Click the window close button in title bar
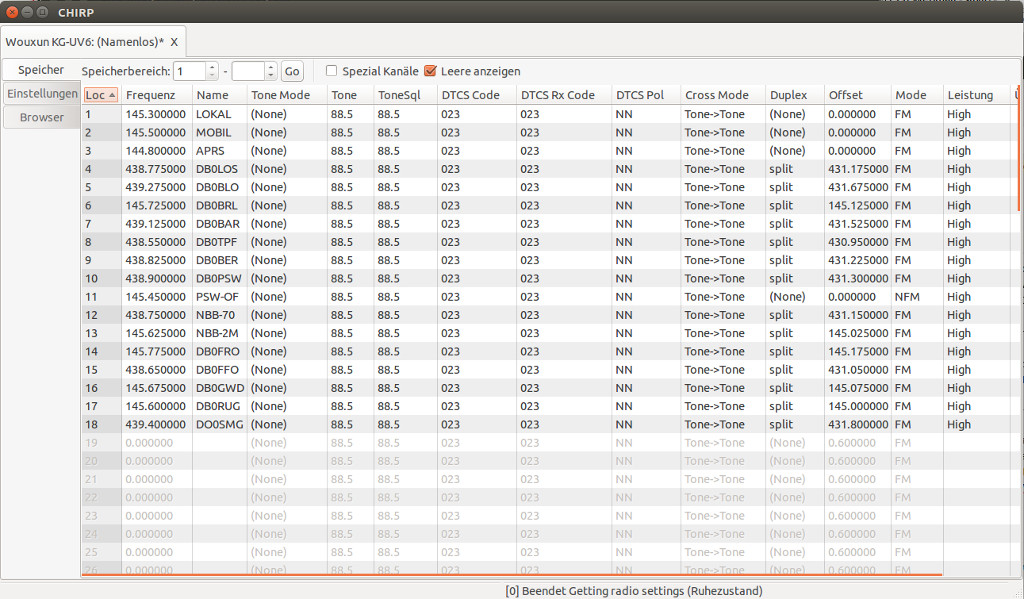 tap(12, 12)
